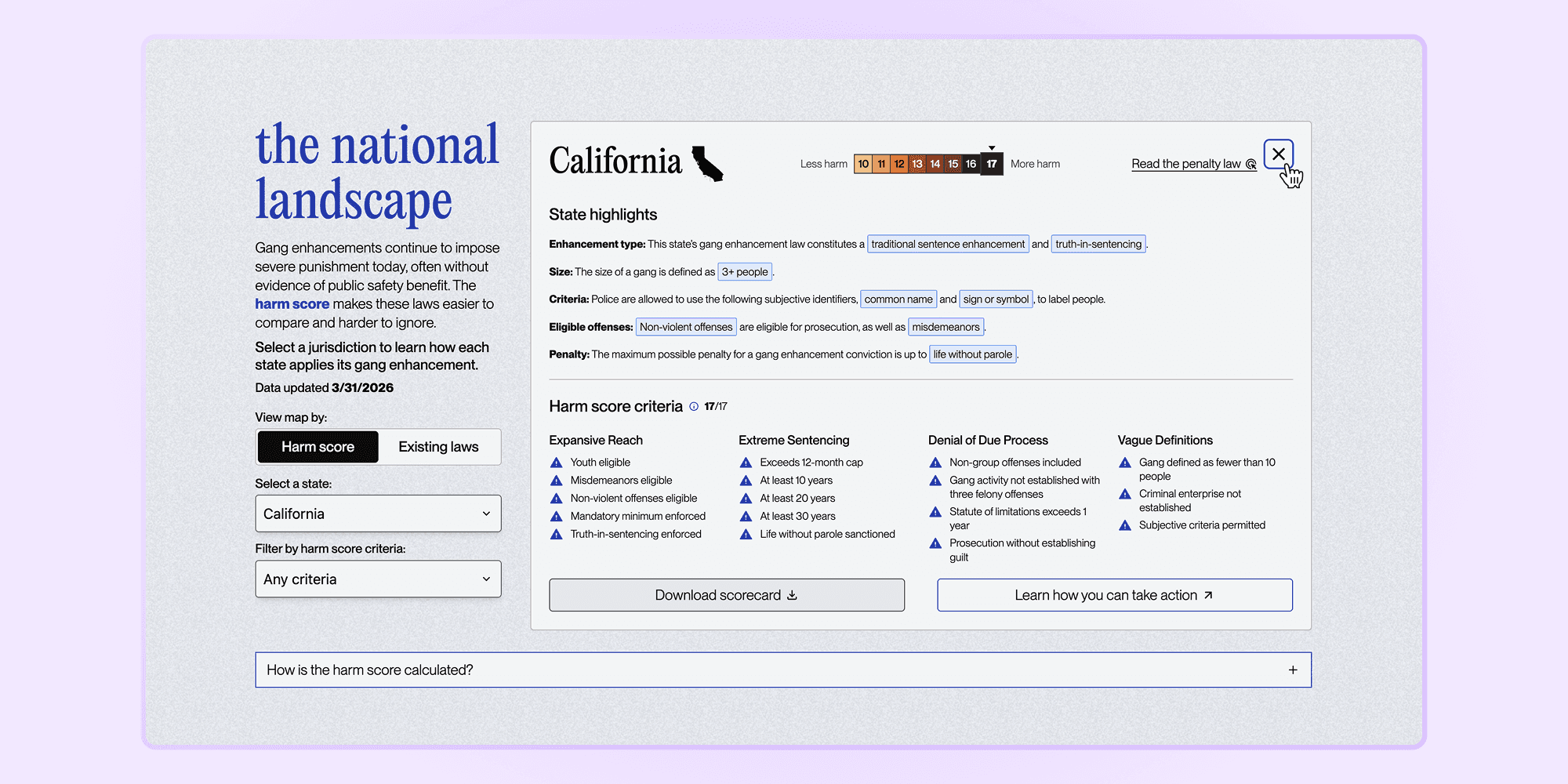Image resolution: width=1568 pixels, height=784 pixels.
Task: Click warning triangle beside Gang activity not established
Action: pyautogui.click(x=935, y=481)
